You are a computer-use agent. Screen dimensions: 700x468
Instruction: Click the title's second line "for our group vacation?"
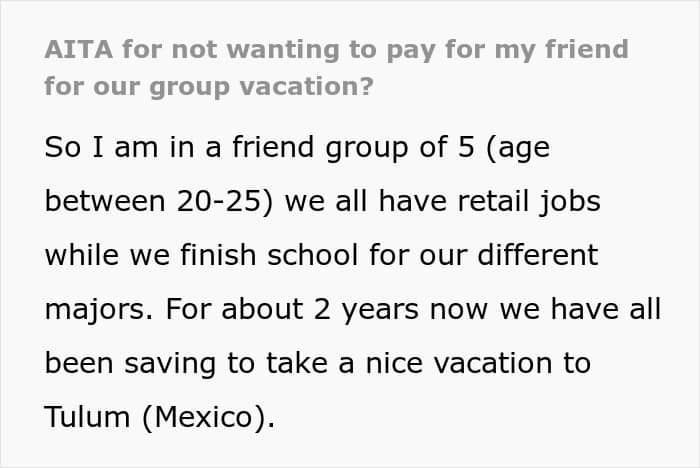209,87
